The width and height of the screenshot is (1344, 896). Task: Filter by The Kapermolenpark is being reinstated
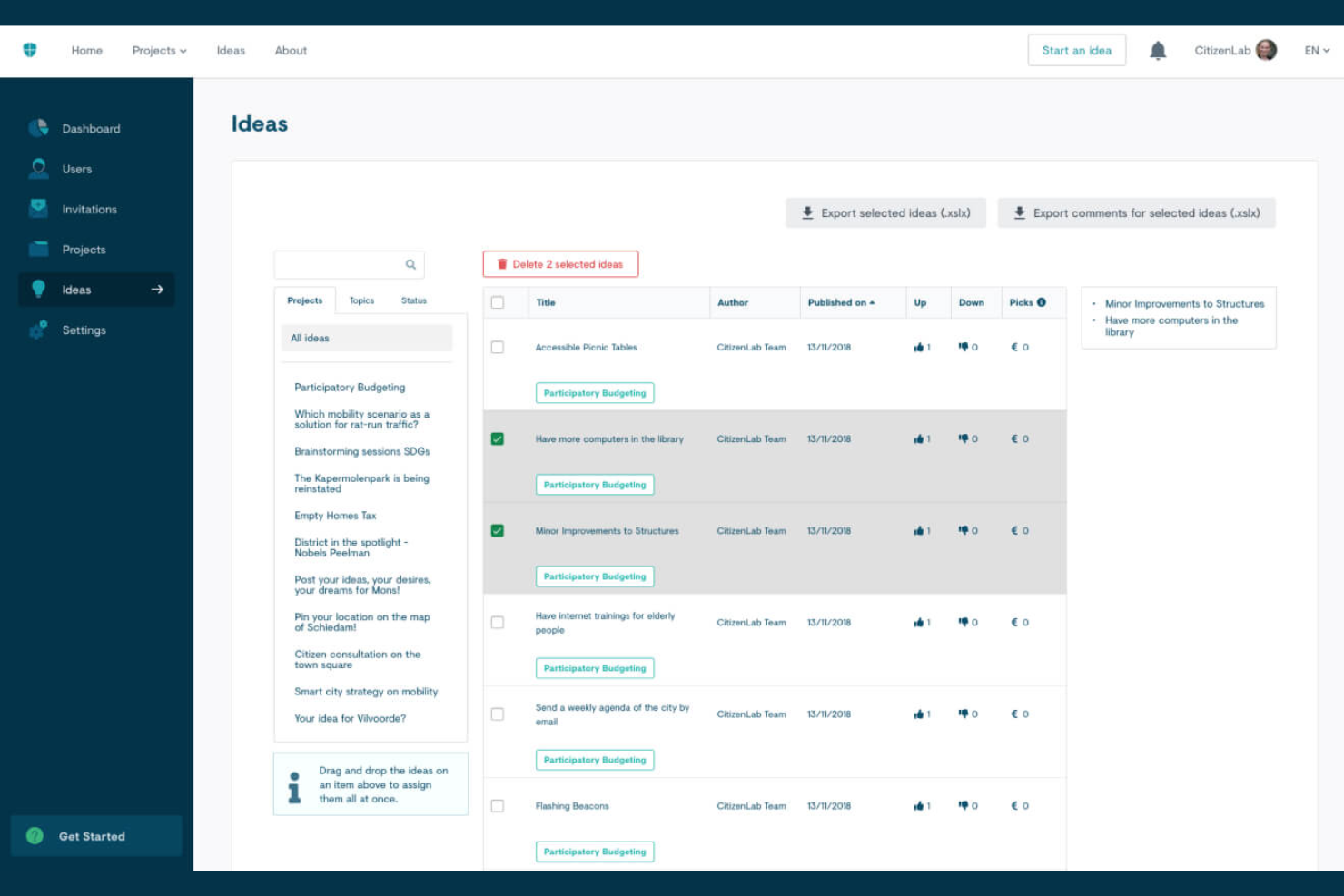[361, 483]
